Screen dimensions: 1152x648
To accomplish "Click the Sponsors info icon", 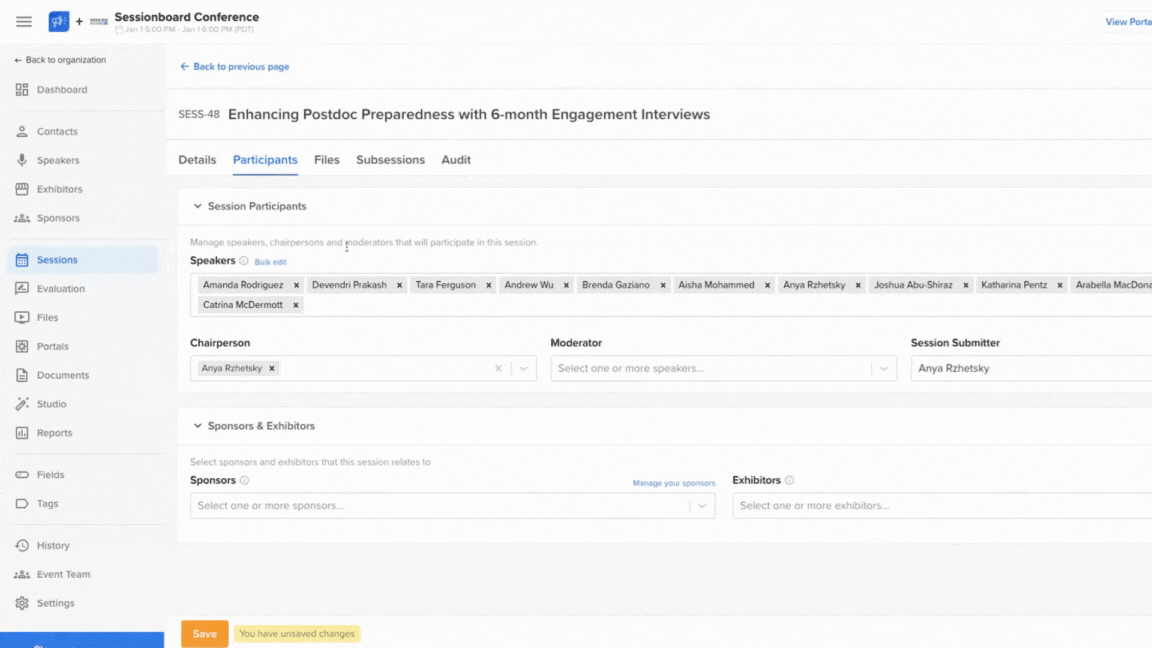I will [x=245, y=480].
